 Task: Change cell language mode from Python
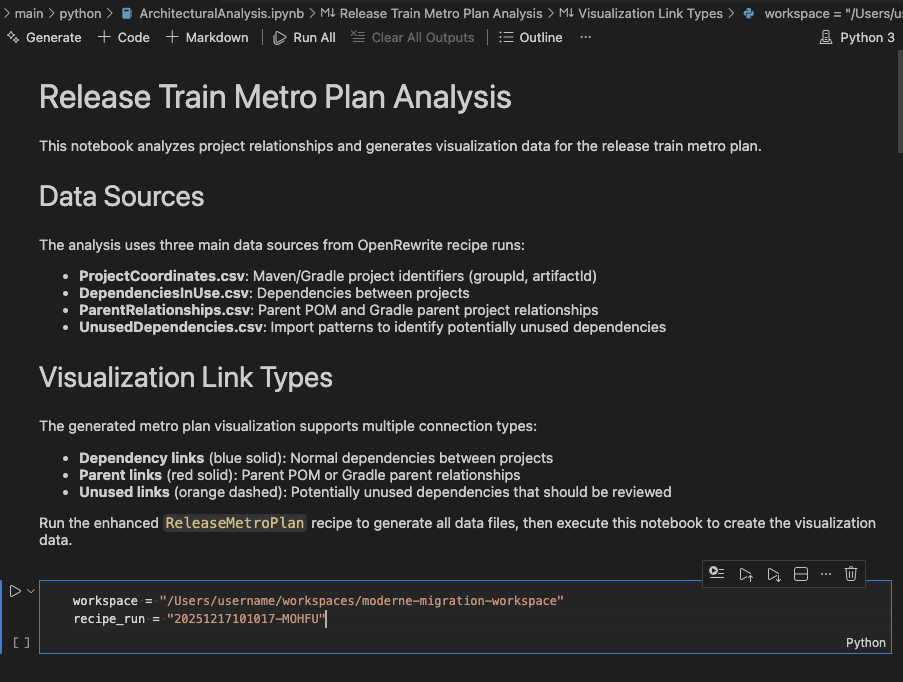point(865,642)
